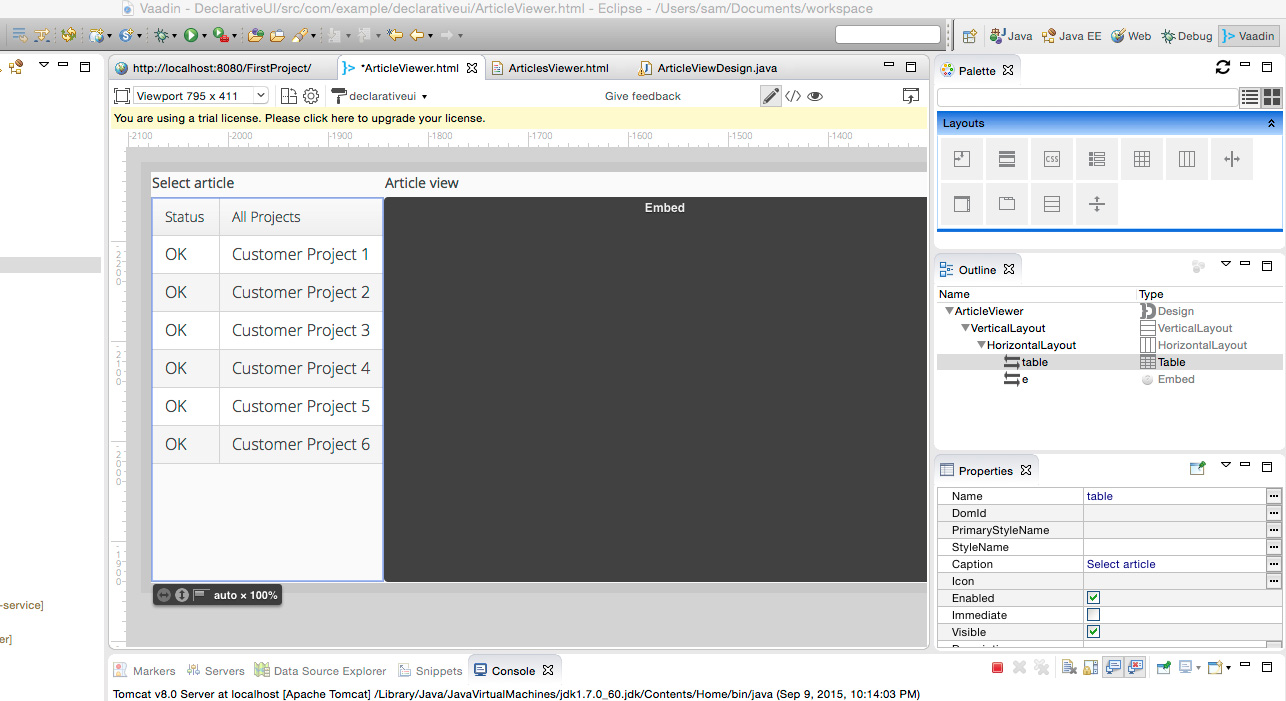
Task: Click the Pin Console icon
Action: [x=1164, y=668]
